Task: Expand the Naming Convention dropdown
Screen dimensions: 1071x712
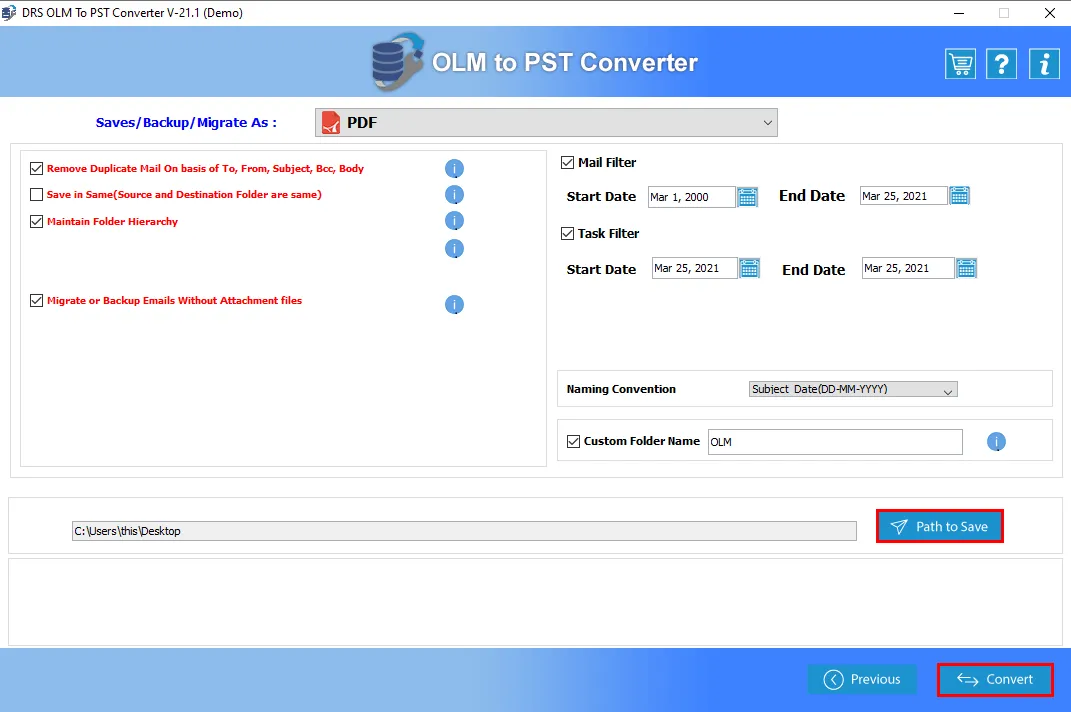Action: tap(853, 389)
